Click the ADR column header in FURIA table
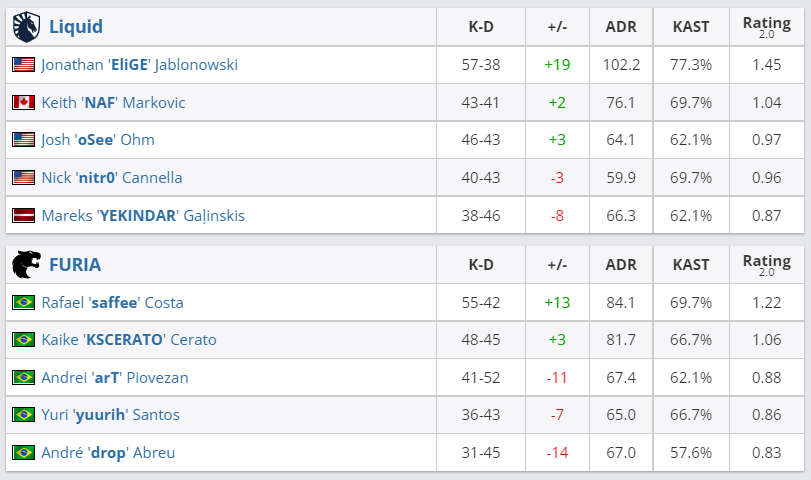811x480 pixels. click(621, 265)
